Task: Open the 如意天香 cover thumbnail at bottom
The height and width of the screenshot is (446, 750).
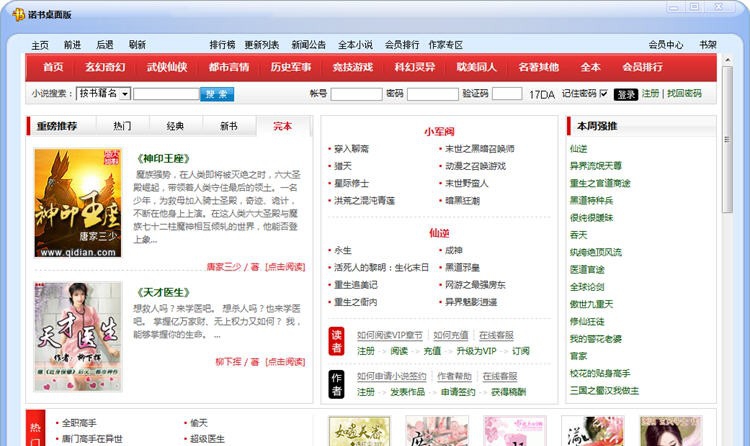Action: coord(359,431)
